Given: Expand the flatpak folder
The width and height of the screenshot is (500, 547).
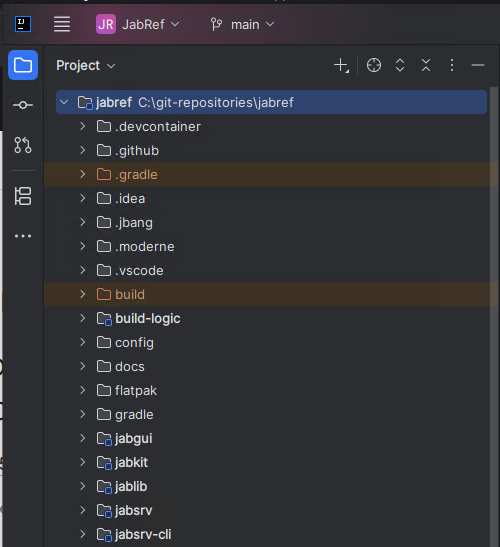Looking at the screenshot, I should click(x=83, y=390).
